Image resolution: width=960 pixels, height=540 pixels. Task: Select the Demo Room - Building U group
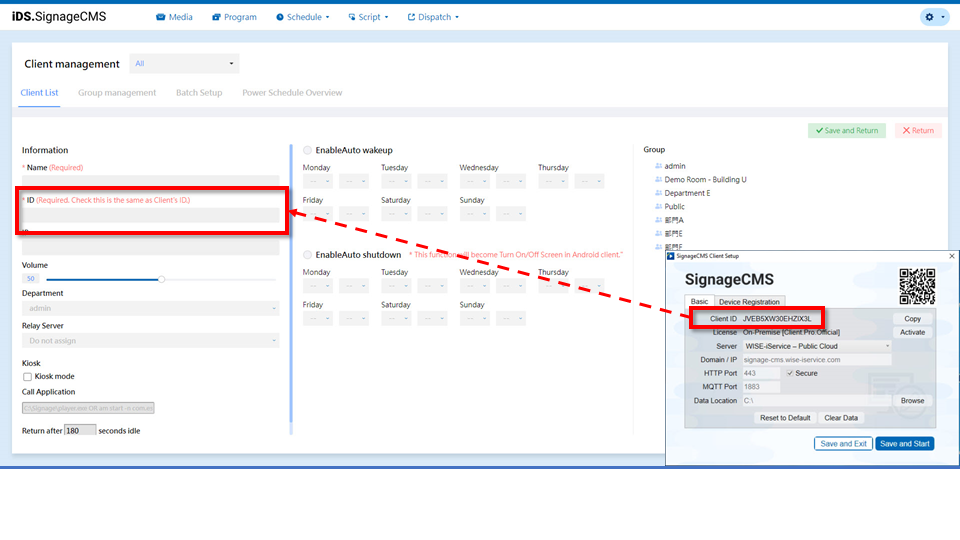click(705, 180)
